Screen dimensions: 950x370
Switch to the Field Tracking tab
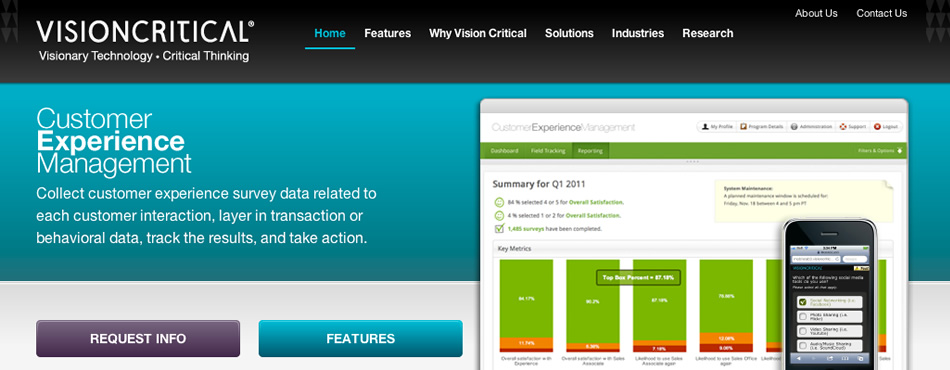pos(548,151)
